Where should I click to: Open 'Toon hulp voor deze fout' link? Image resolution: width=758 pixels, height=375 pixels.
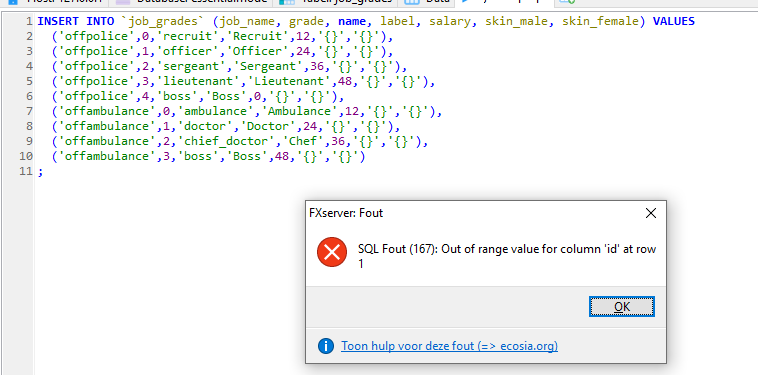coord(449,346)
